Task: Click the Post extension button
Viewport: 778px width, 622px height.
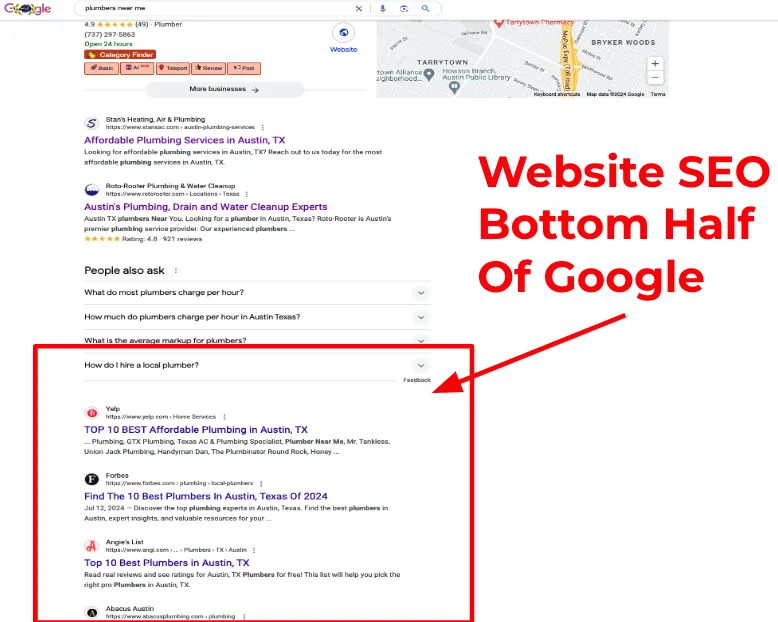Action: pyautogui.click(x=244, y=68)
